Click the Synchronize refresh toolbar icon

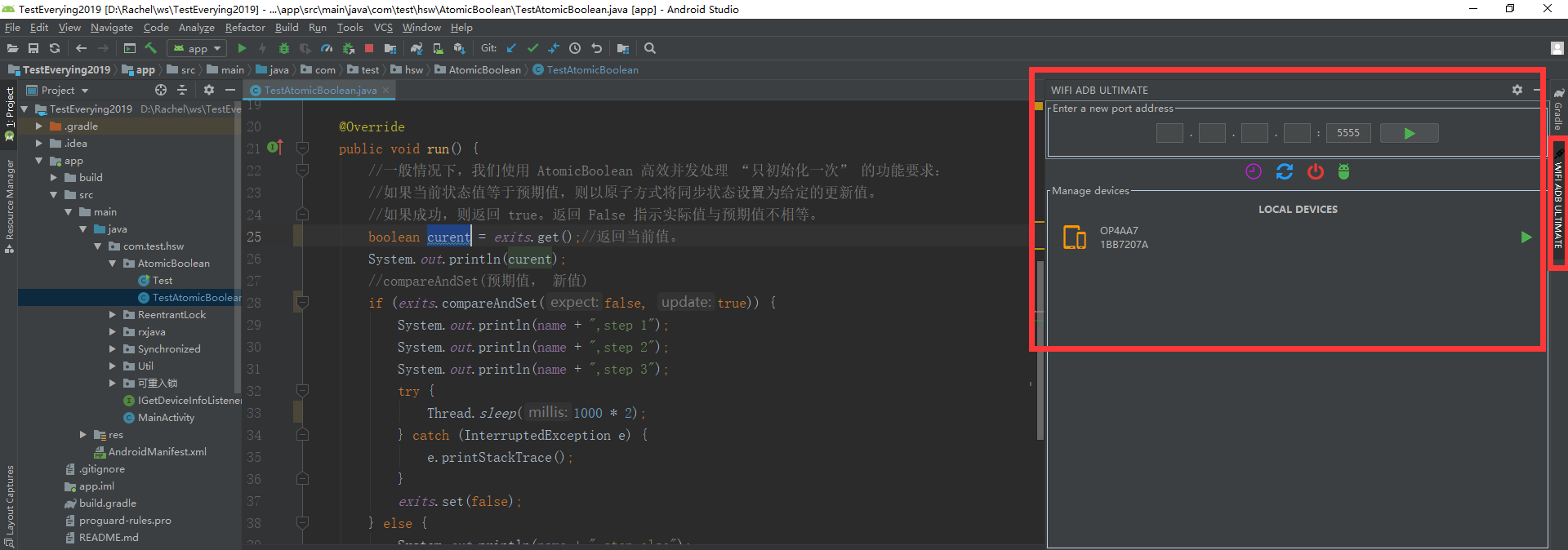(55, 48)
